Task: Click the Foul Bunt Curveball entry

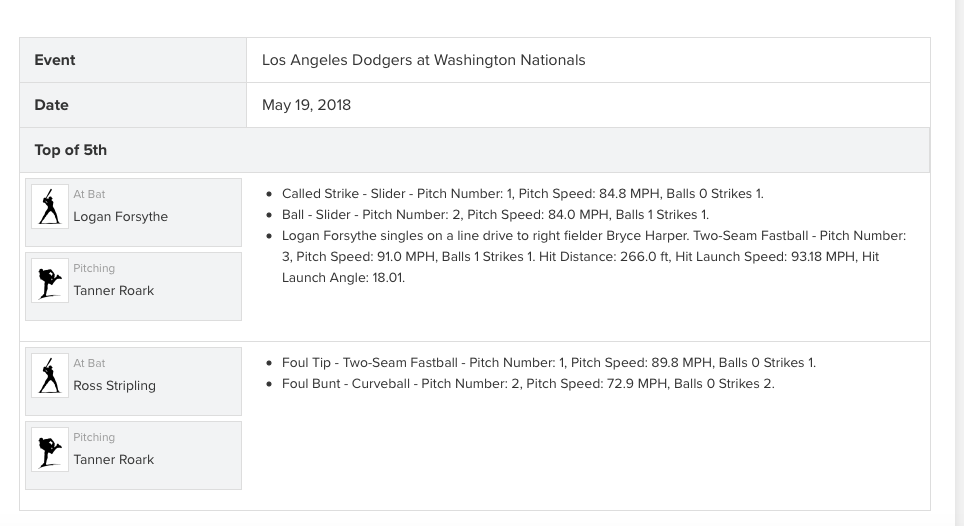Action: click(528, 383)
